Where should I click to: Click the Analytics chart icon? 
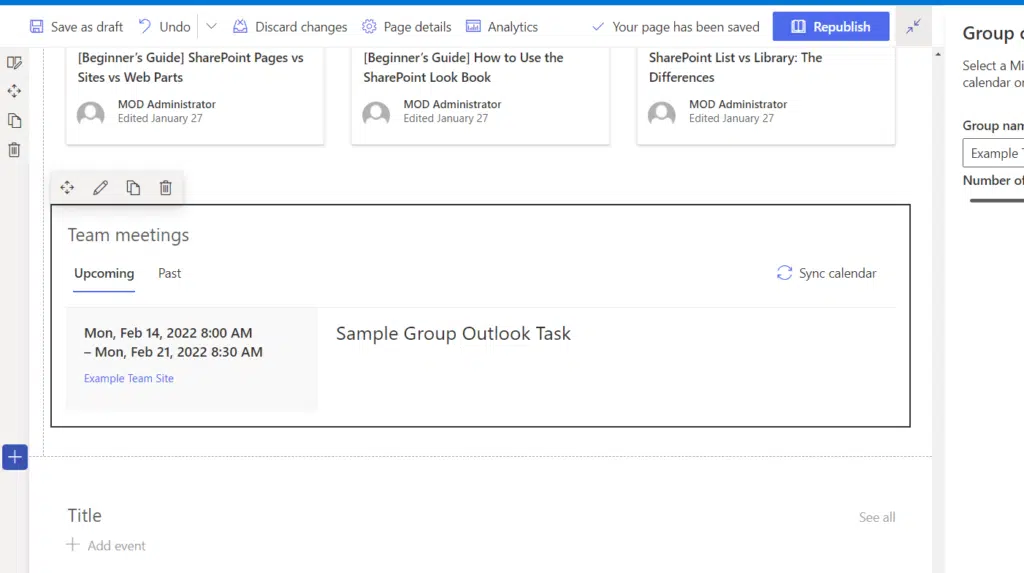(x=473, y=26)
